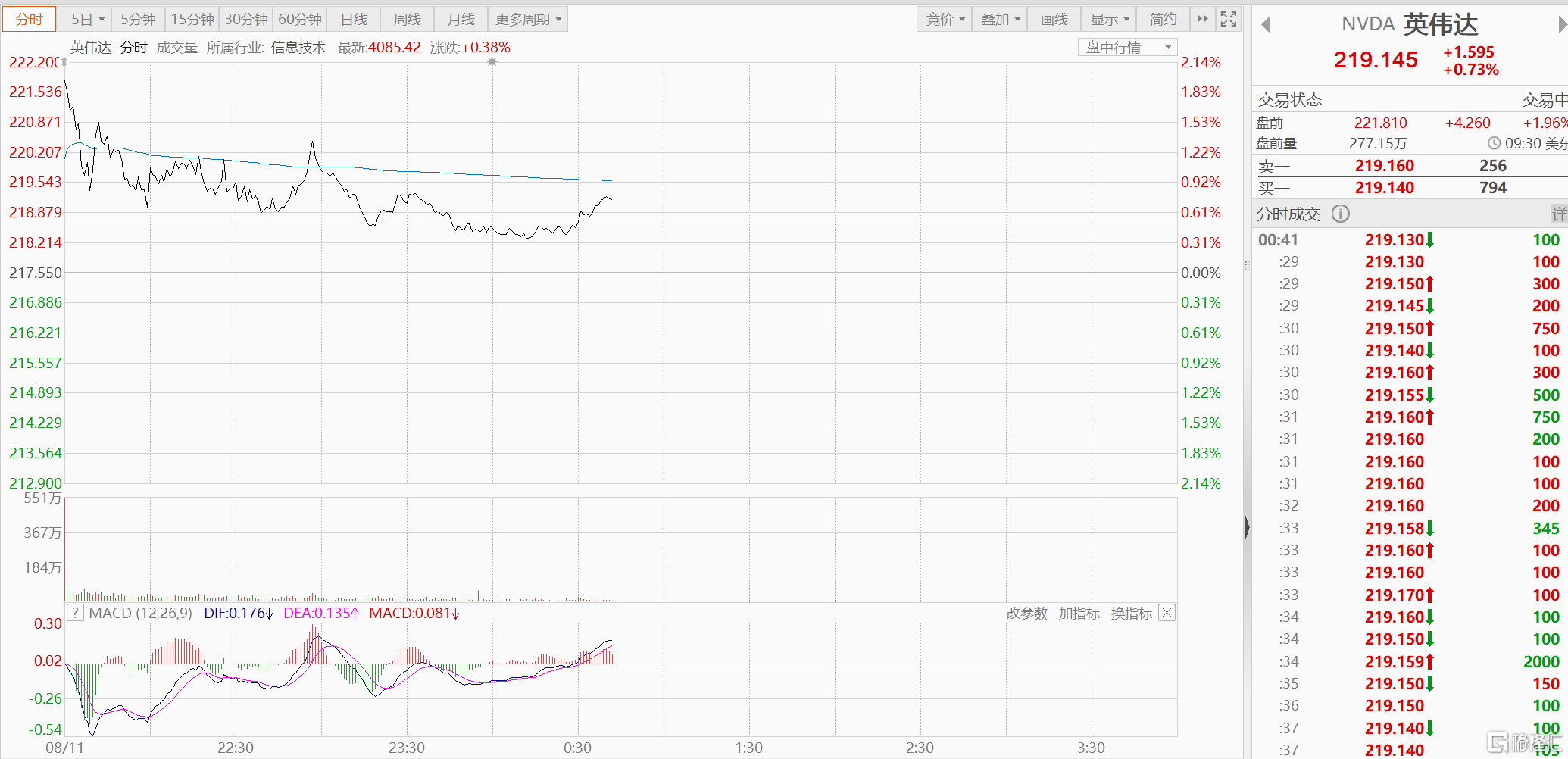Toggle fullscreen chart view icon
Viewport: 1568px width, 759px height.
pos(1229,19)
